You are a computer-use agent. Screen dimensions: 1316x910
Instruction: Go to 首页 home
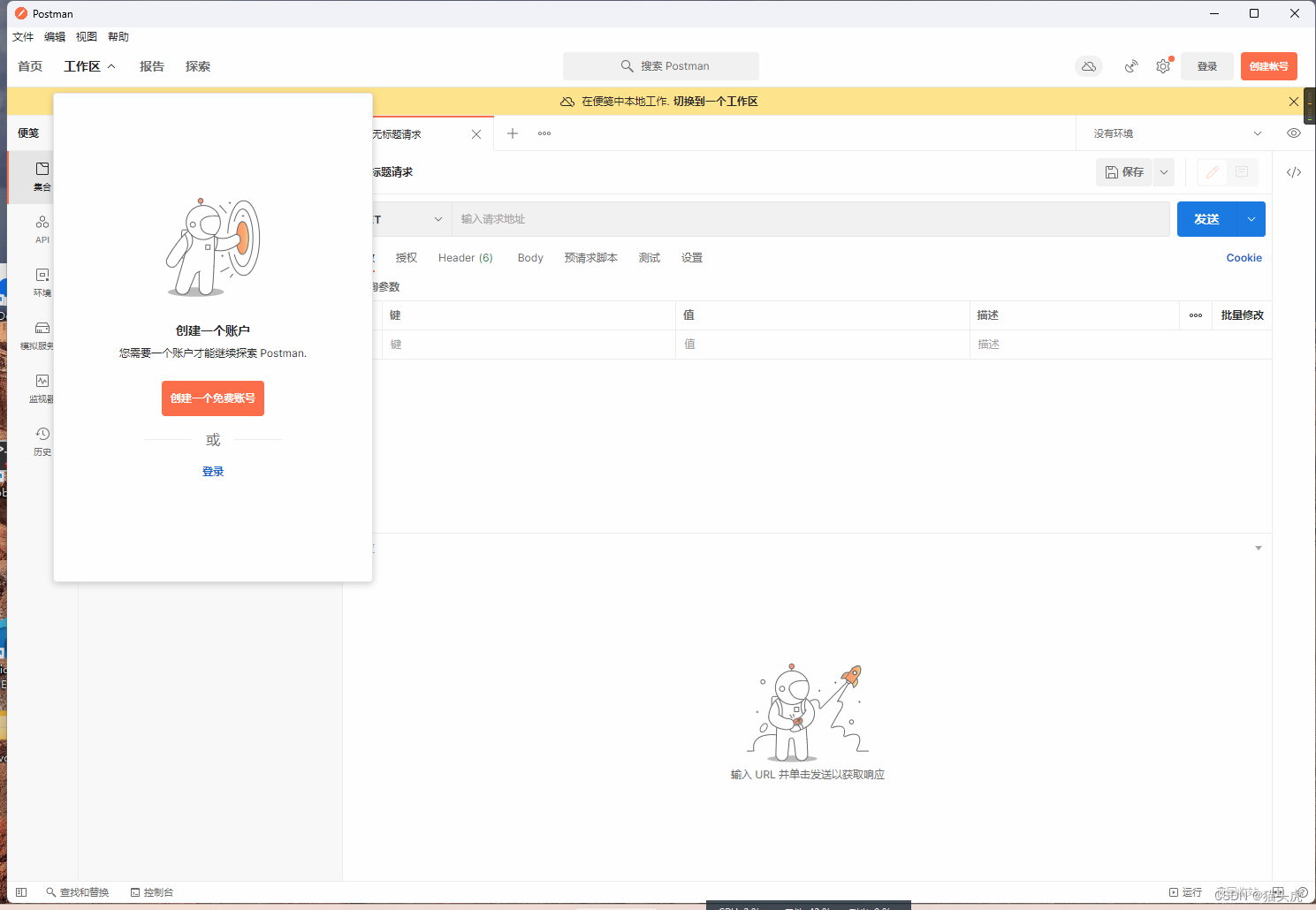coord(30,66)
